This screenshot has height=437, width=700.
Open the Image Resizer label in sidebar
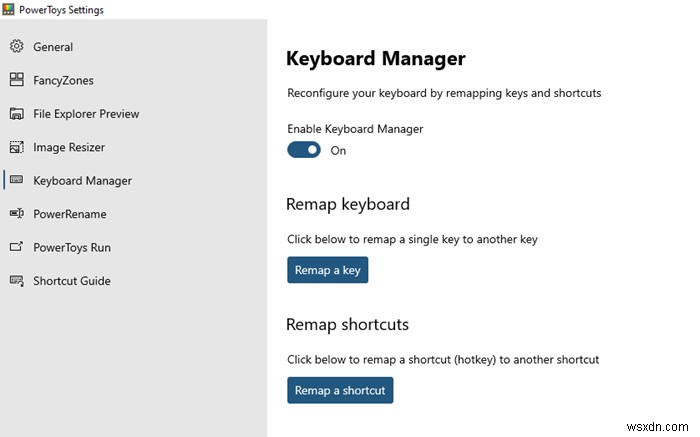pyautogui.click(x=69, y=147)
